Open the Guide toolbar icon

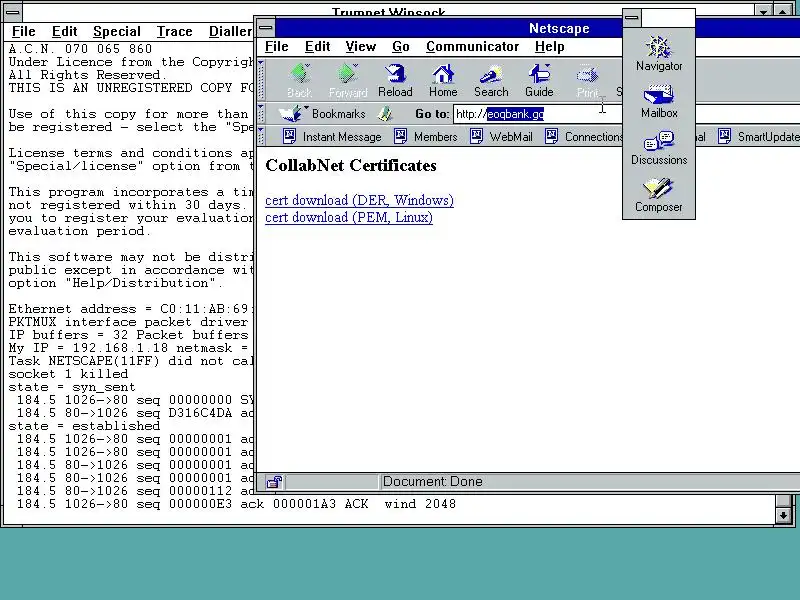pyautogui.click(x=539, y=81)
